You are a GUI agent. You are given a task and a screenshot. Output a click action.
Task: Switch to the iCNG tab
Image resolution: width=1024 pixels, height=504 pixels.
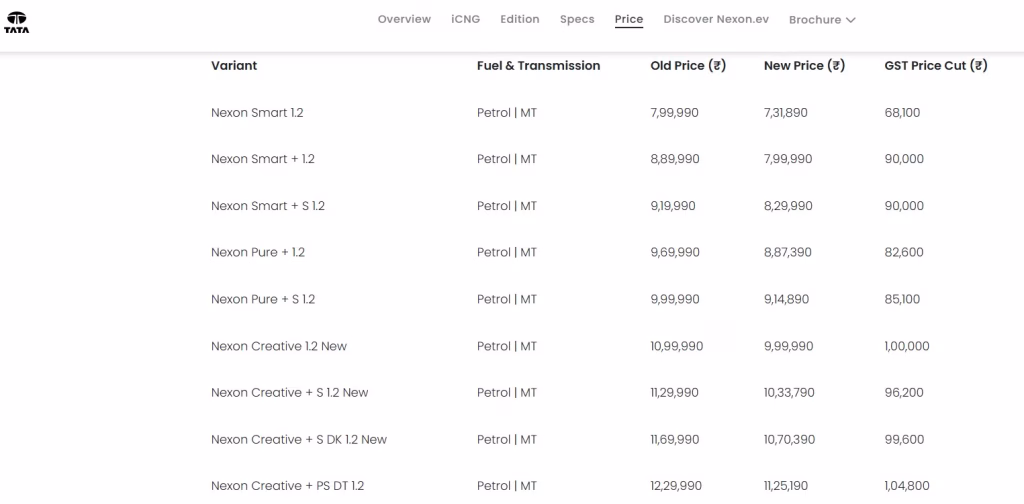[466, 19]
